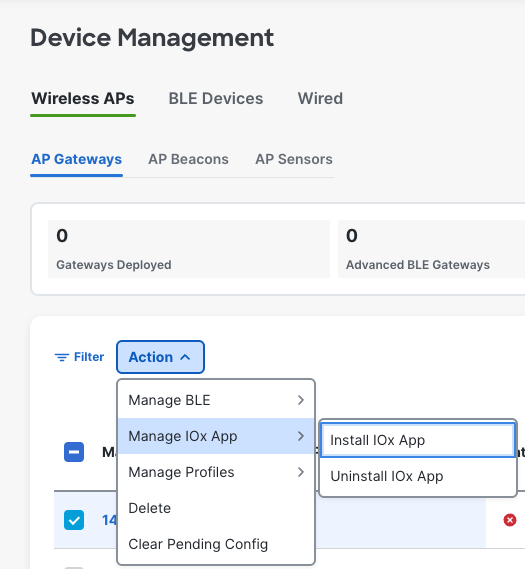Expand the Manage Profiles submenu arrow
This screenshot has width=525, height=569.
click(301, 472)
